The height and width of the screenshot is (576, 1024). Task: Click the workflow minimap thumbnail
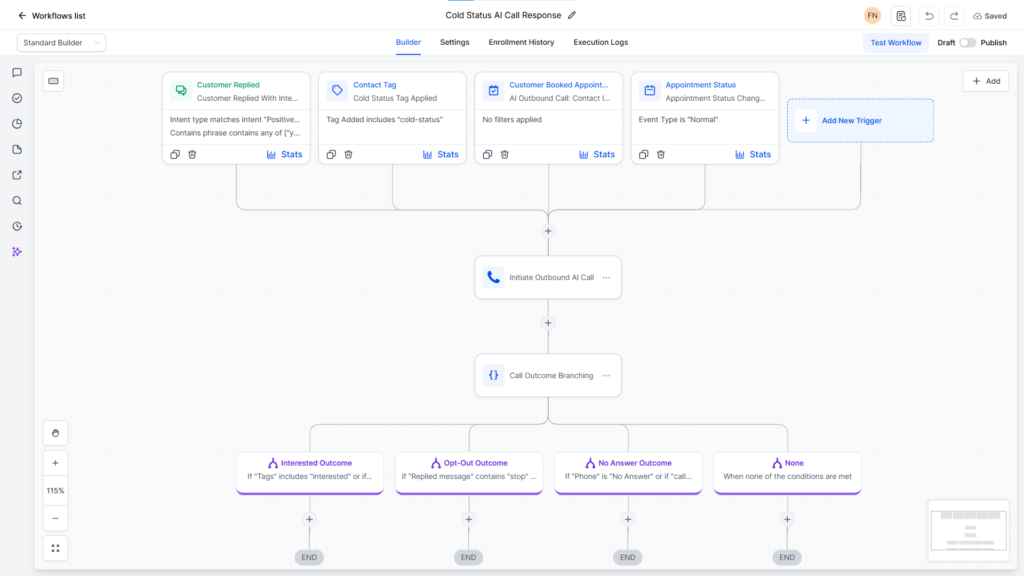click(968, 530)
